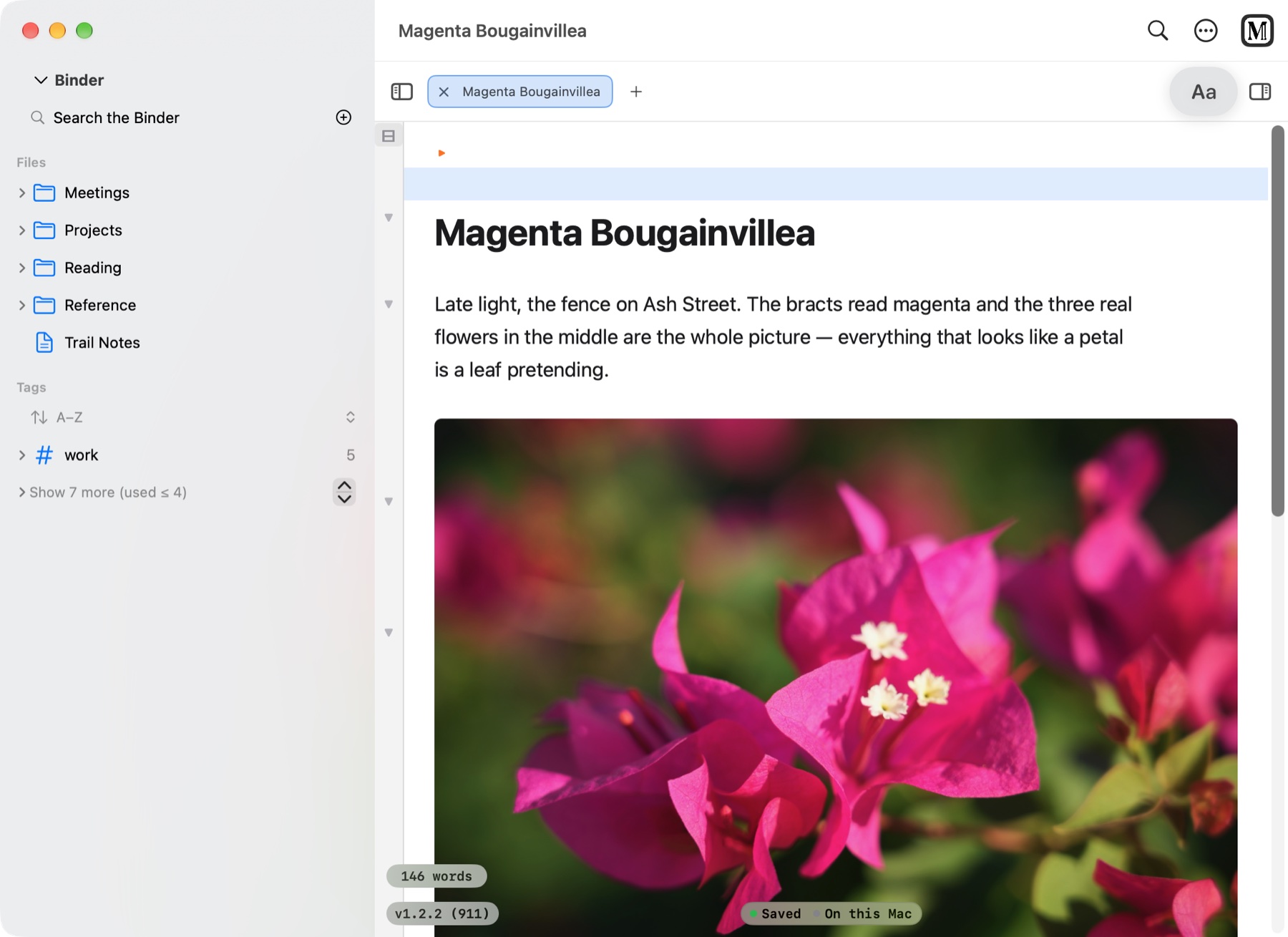Click the bougainvillea photo
1288x937 pixels.
click(x=836, y=677)
